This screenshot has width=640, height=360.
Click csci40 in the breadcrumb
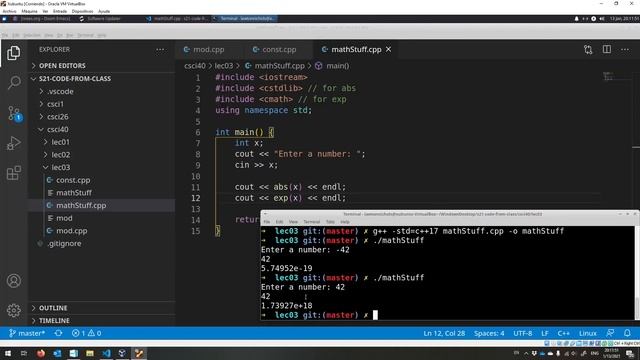195,66
